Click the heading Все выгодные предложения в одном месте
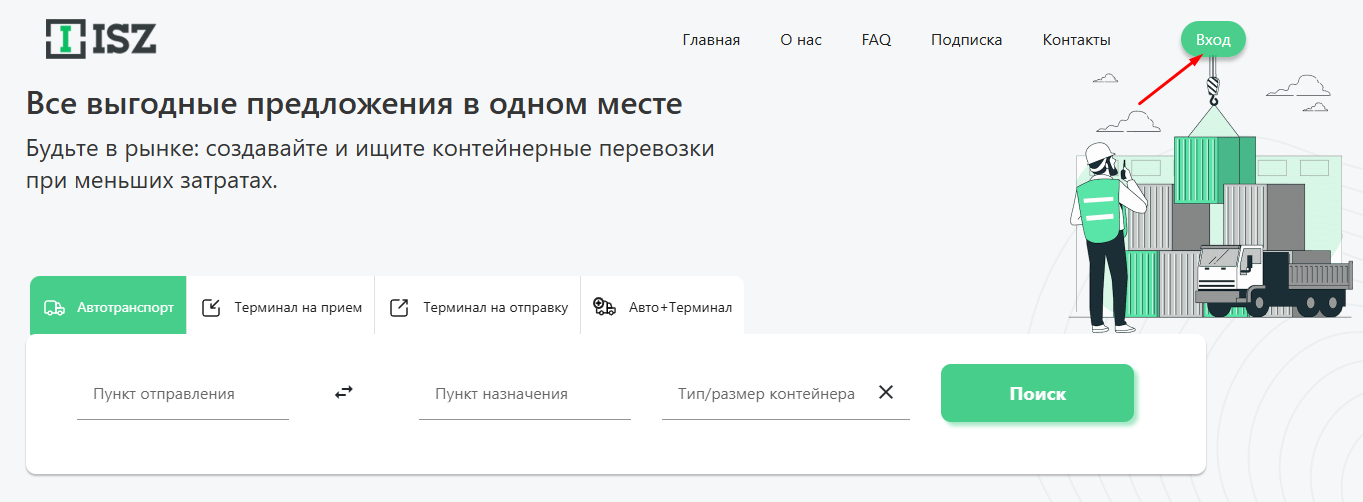The height and width of the screenshot is (502, 1363). [354, 105]
